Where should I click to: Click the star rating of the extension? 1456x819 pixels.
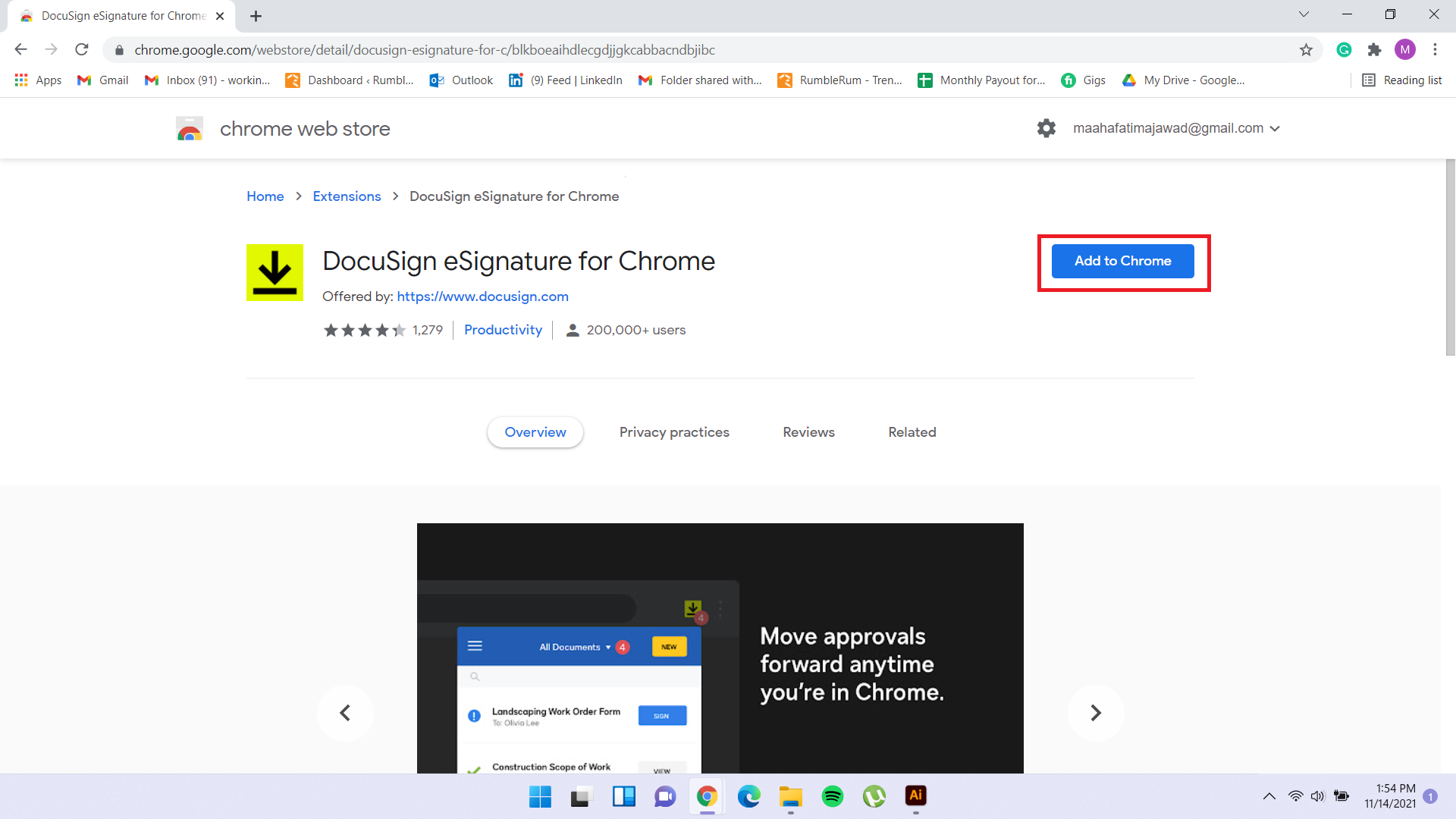coord(365,330)
